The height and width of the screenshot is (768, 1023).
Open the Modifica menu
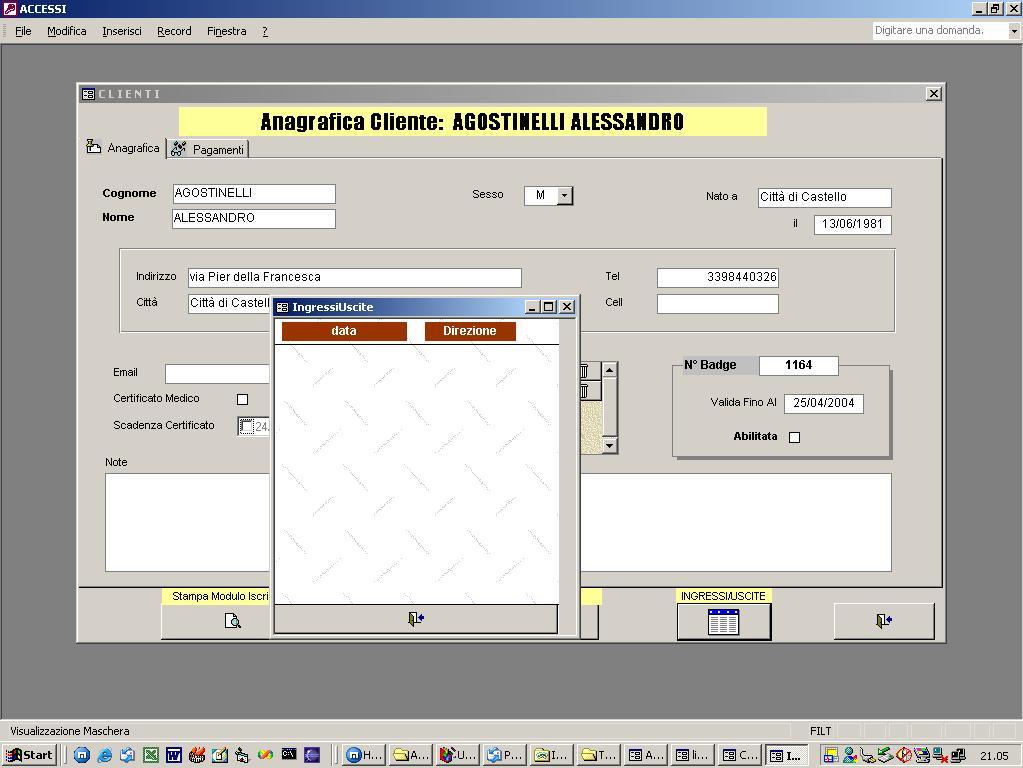(x=67, y=31)
